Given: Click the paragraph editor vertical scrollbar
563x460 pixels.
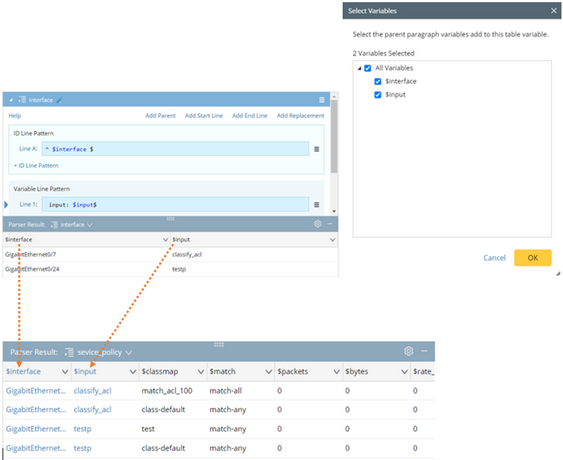Looking at the screenshot, I should 334,136.
